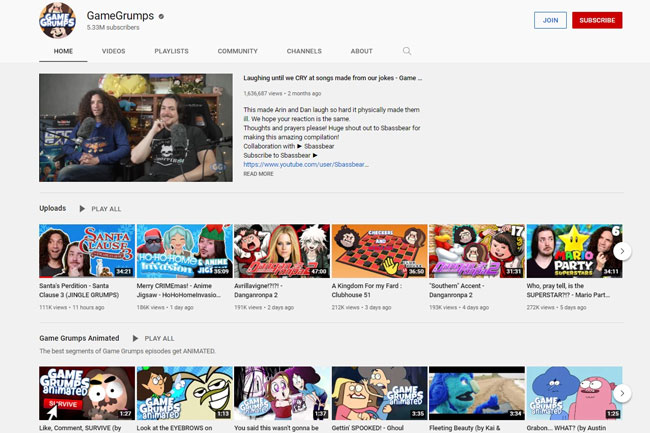Open 'Santa's Perdition - Santa Clause 3' title
This screenshot has height=433, width=650.
[x=79, y=290]
